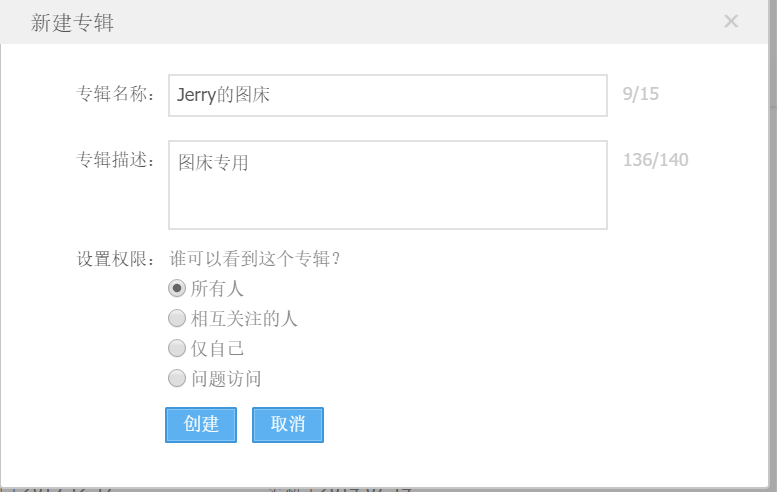Click the 专辑名称 field label
The width and height of the screenshot is (777, 492).
tap(117, 95)
